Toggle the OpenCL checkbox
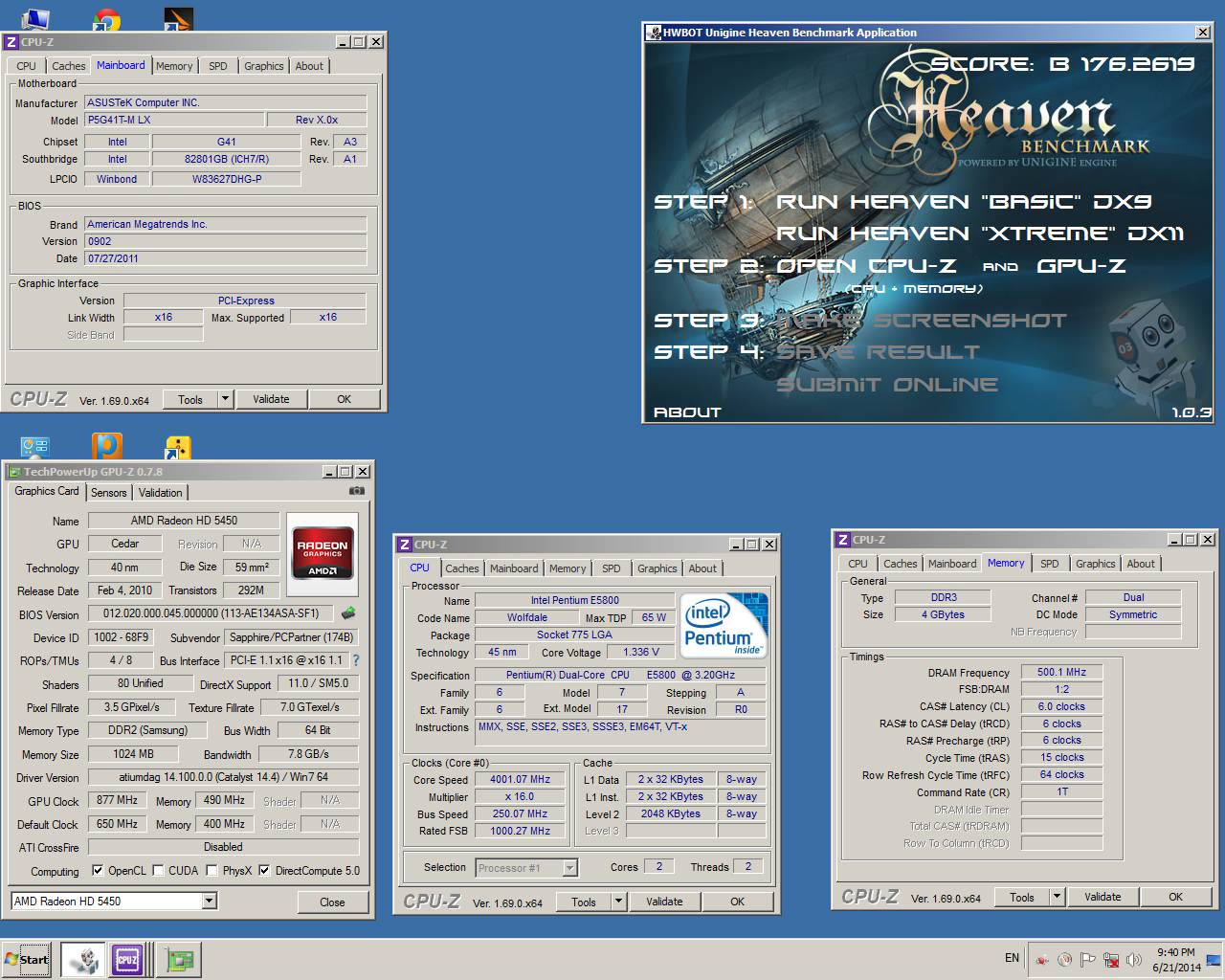The height and width of the screenshot is (980, 1225). tap(98, 871)
